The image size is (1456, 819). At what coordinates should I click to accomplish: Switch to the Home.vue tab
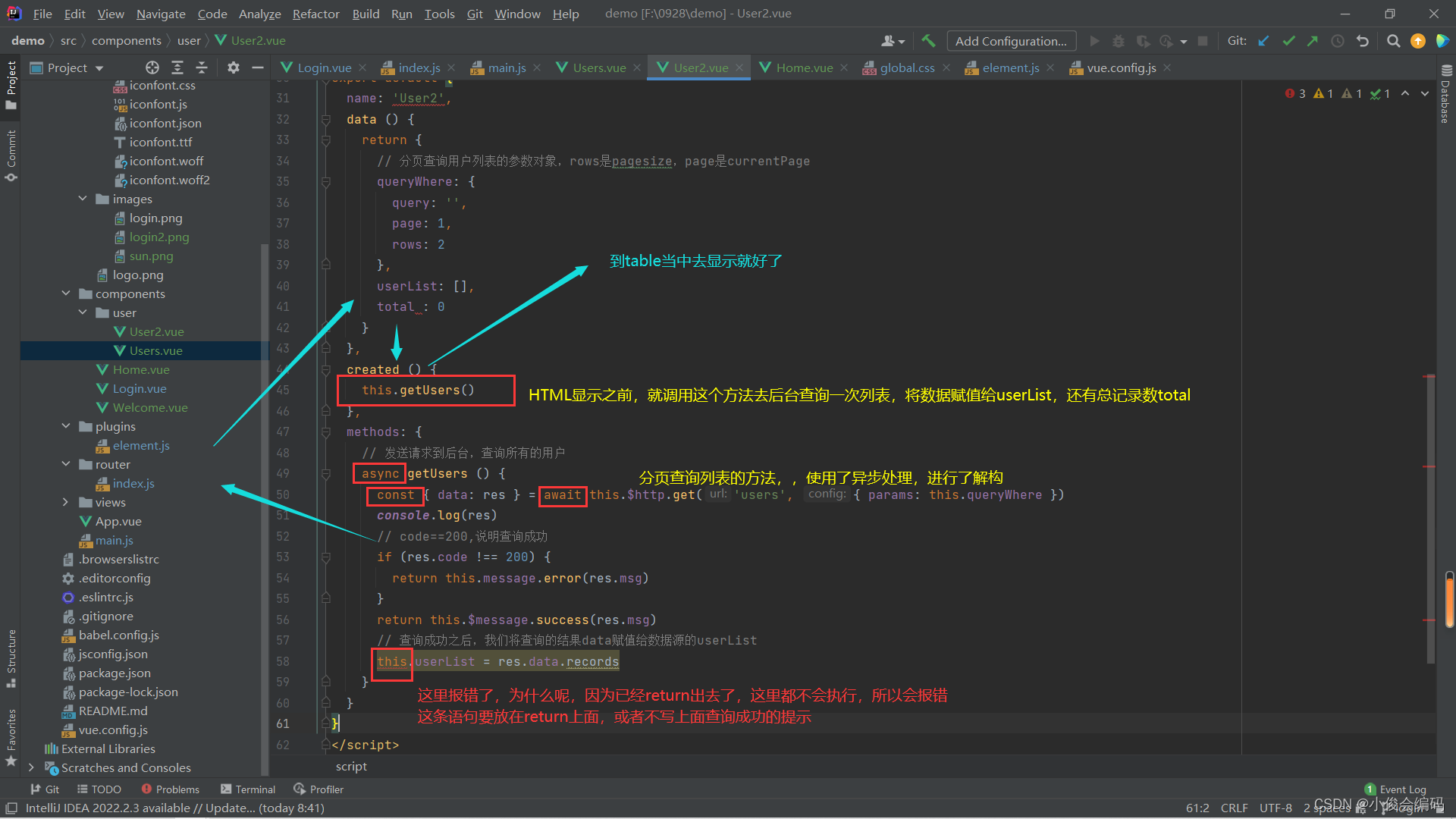tap(804, 67)
